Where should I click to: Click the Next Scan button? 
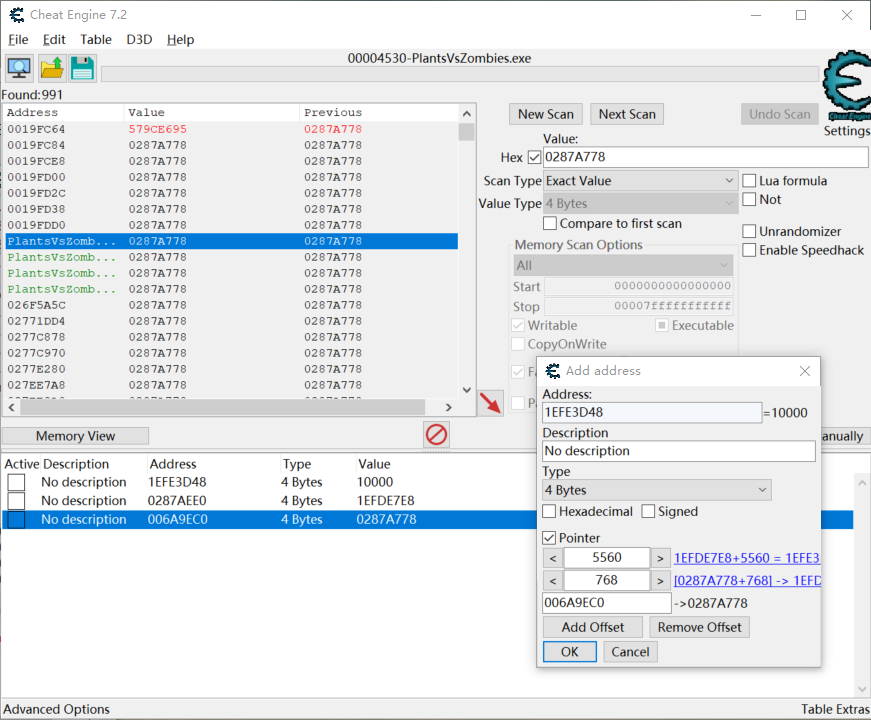point(627,114)
